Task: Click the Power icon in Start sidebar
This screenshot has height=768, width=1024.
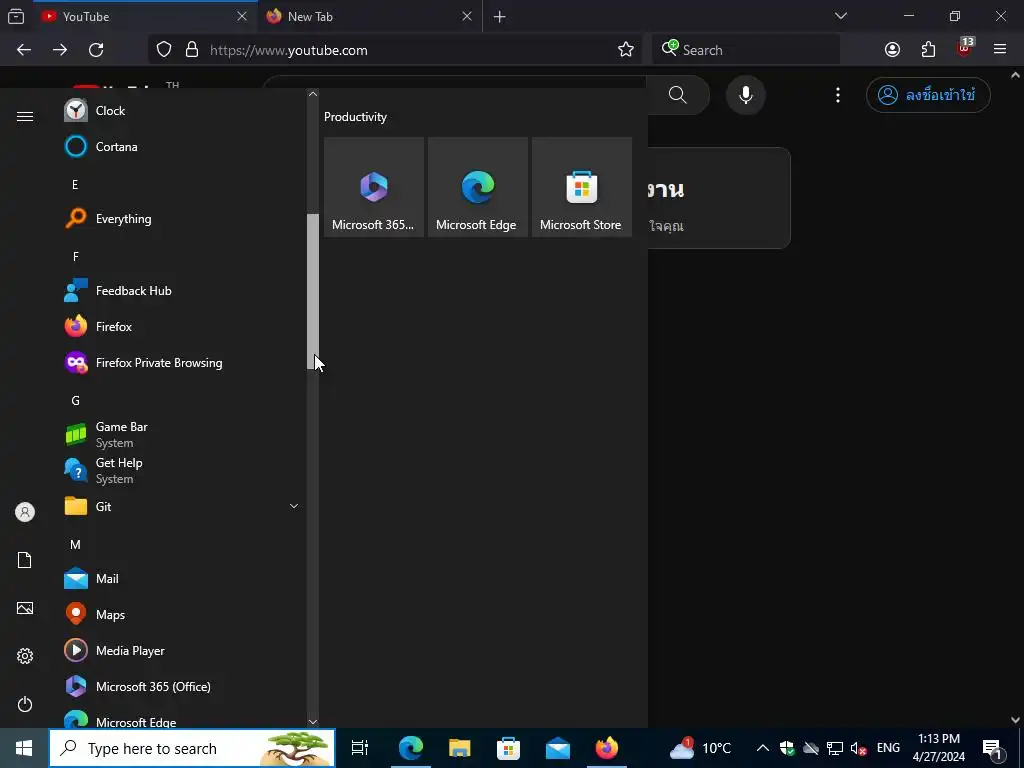Action: coord(25,704)
